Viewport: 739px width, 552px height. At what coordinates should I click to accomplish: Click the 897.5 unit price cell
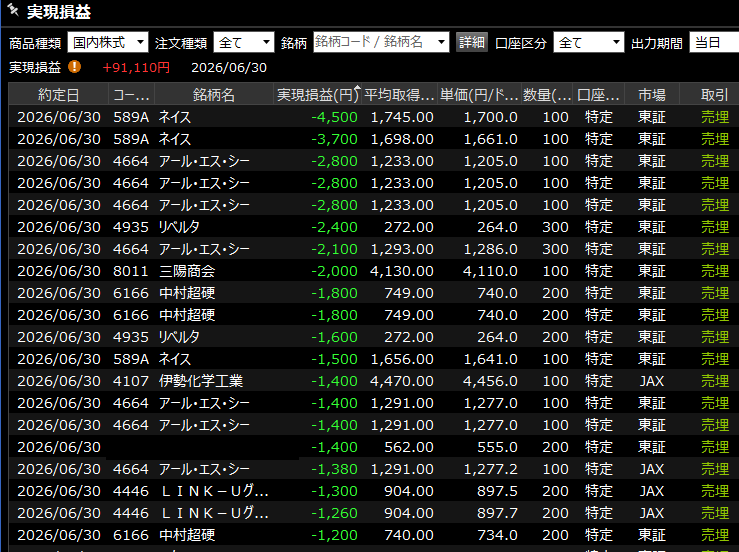[497, 491]
